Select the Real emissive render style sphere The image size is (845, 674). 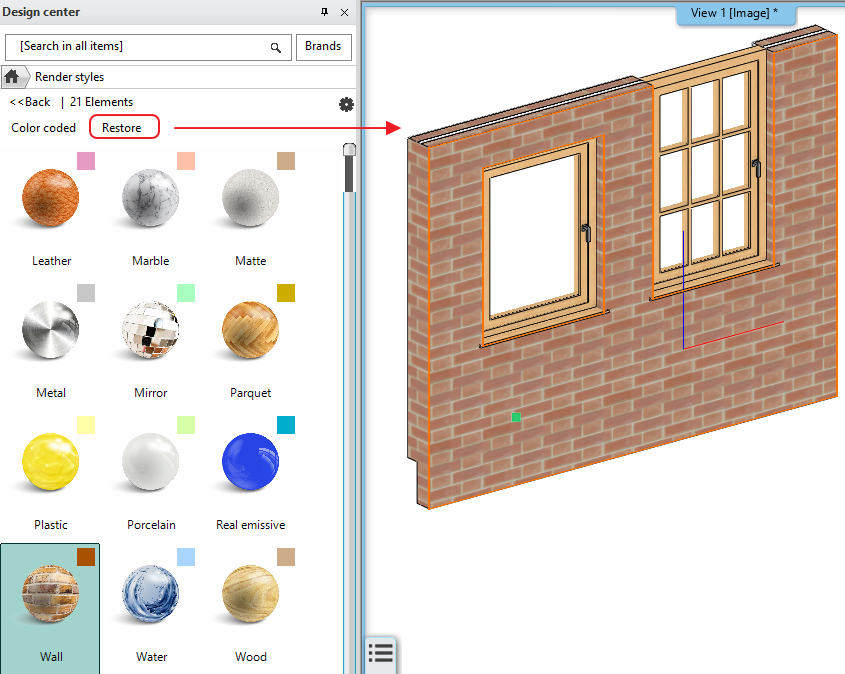[x=250, y=462]
